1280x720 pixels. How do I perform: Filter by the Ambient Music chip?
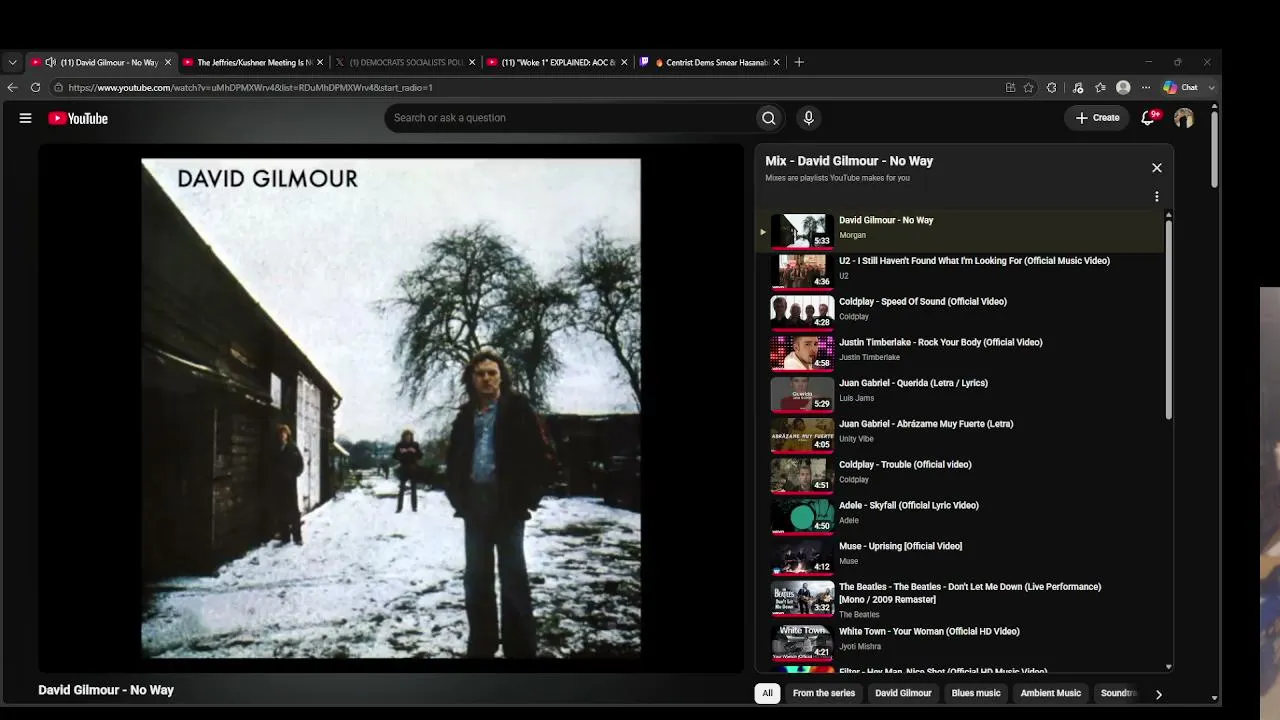pos(1050,693)
